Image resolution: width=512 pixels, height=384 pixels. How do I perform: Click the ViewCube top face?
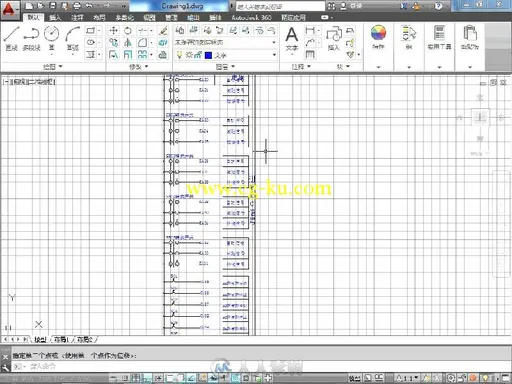(480, 117)
